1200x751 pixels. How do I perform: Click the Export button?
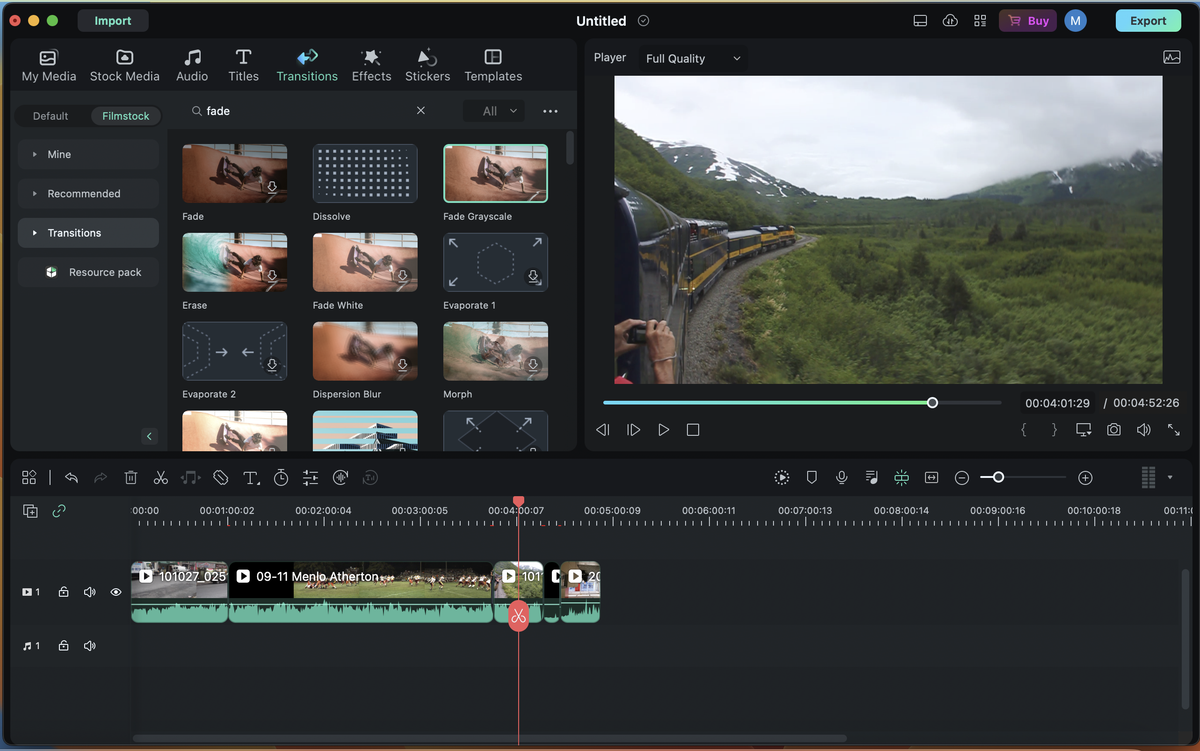1148,21
